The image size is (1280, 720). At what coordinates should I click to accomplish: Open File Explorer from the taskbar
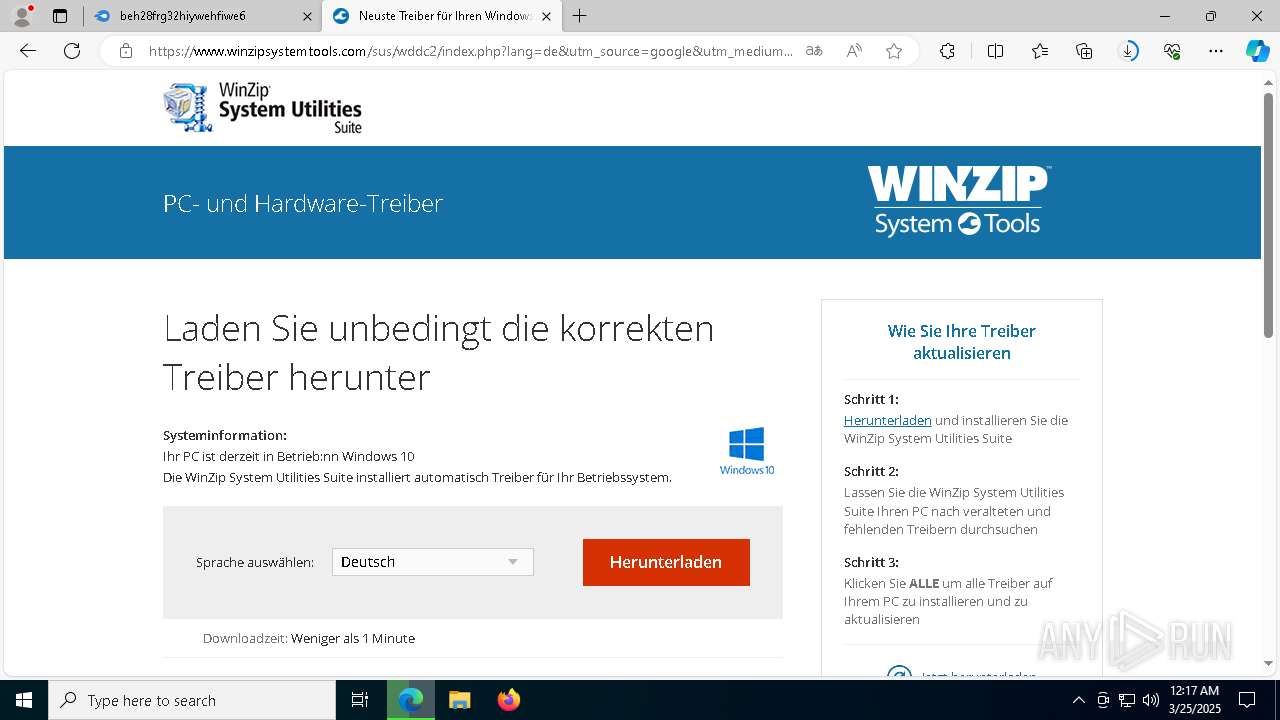459,700
